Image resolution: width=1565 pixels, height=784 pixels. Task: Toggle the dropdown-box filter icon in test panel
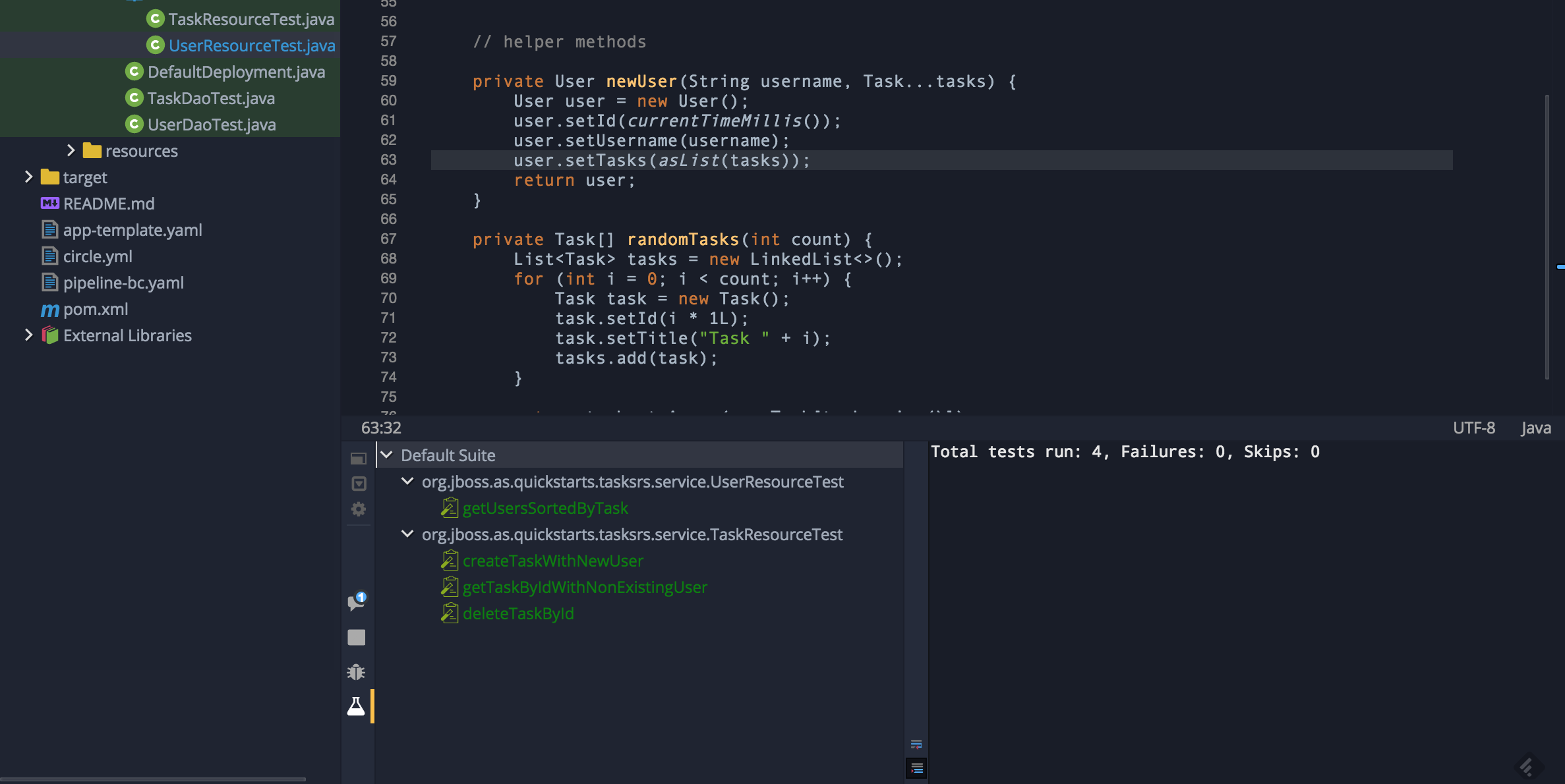[x=358, y=484]
